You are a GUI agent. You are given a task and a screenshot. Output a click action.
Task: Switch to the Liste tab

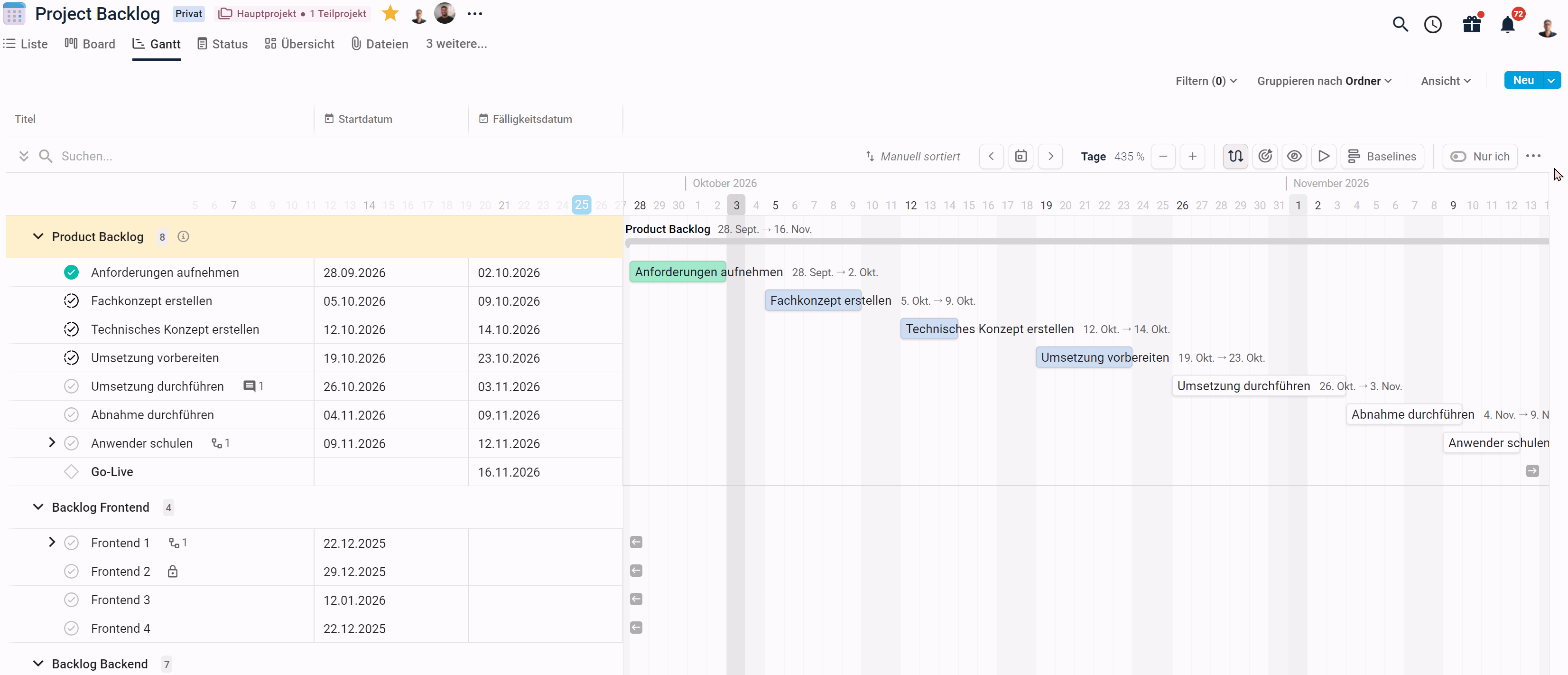26,44
